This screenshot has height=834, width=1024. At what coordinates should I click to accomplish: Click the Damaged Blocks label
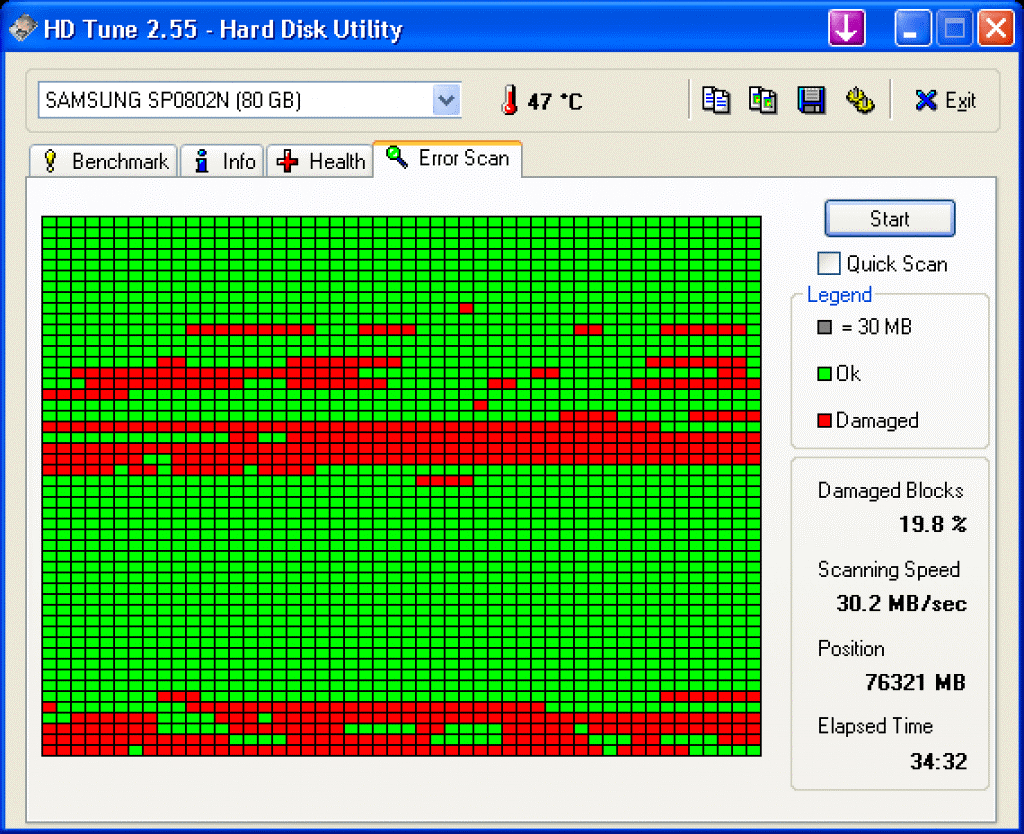coord(890,490)
